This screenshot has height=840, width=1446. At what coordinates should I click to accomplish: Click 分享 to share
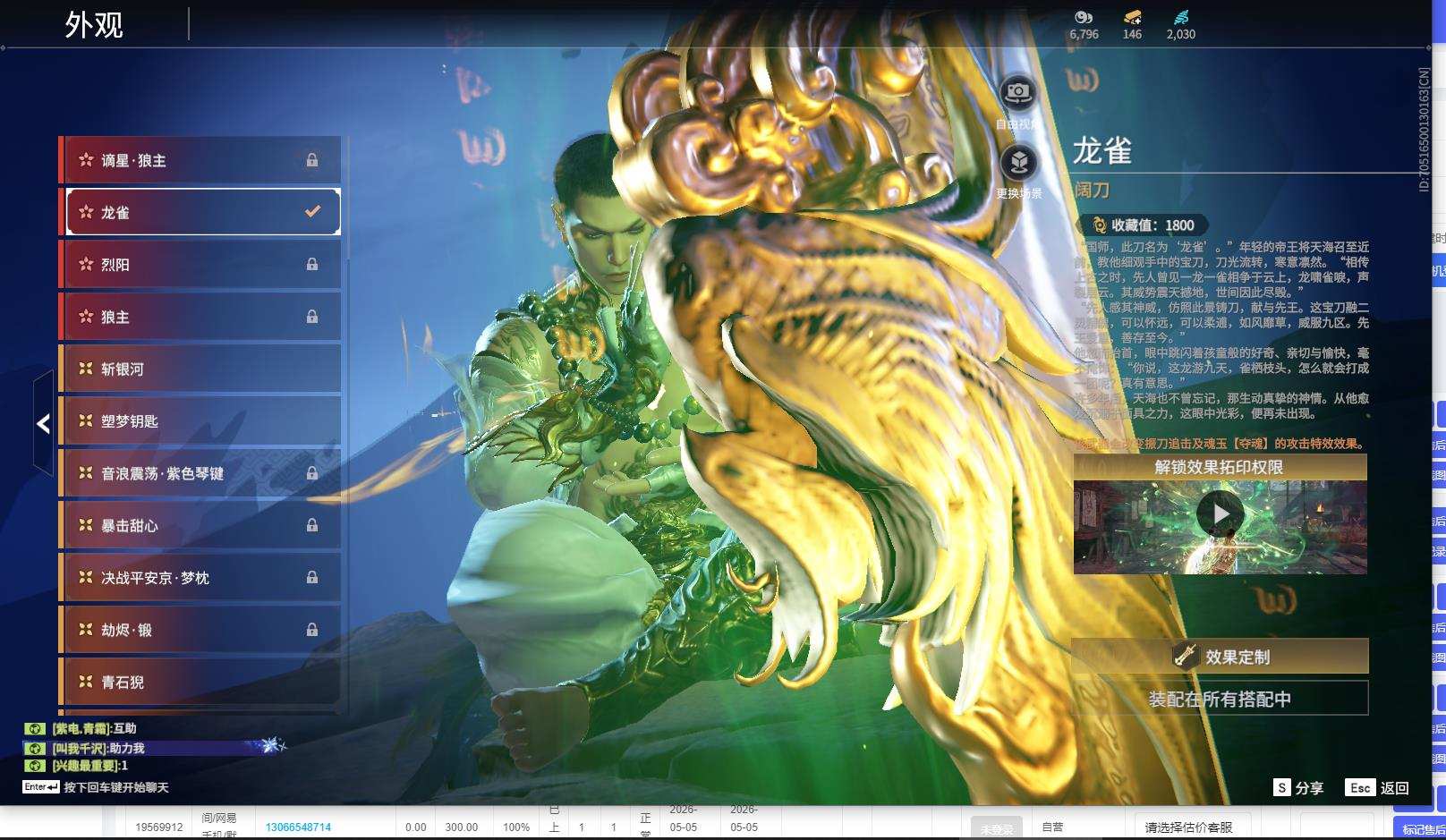click(1309, 788)
